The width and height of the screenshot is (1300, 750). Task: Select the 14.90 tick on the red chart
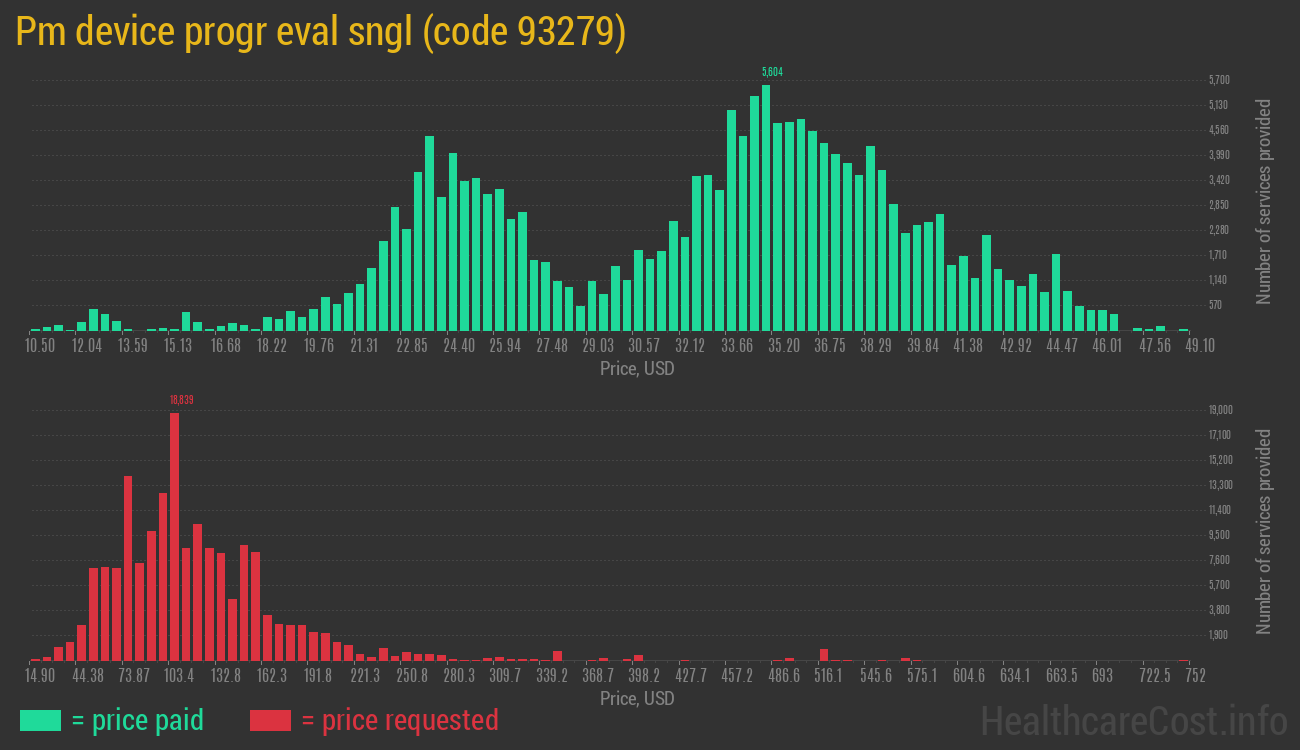tap(41, 675)
